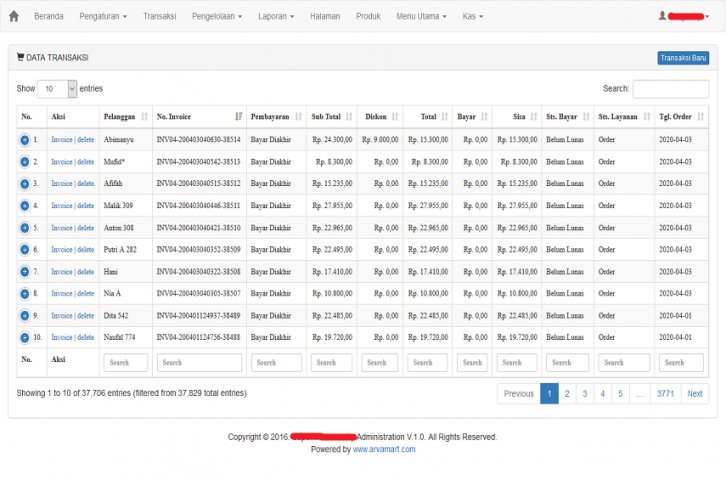Go to pagination page 4

click(x=602, y=394)
